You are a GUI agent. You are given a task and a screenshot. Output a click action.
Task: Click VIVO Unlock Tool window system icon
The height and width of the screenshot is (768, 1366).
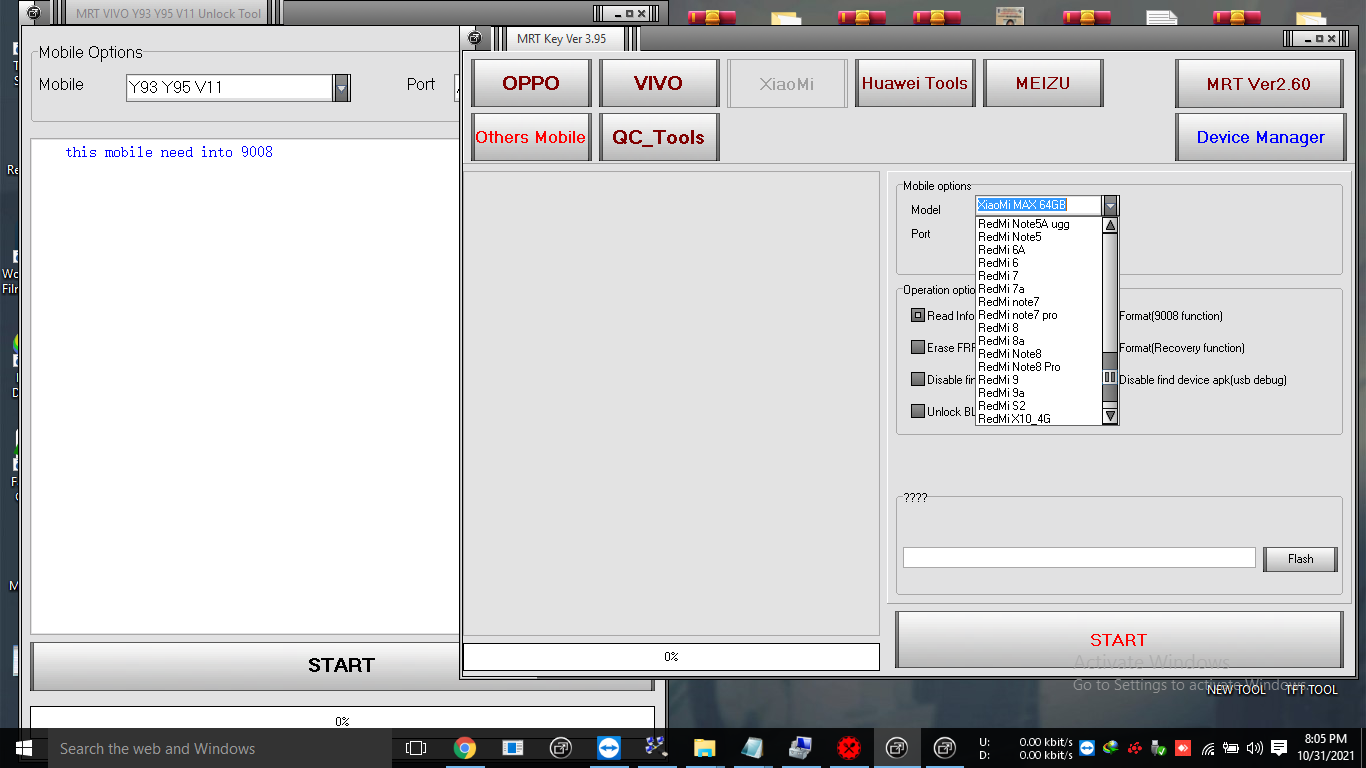point(34,14)
